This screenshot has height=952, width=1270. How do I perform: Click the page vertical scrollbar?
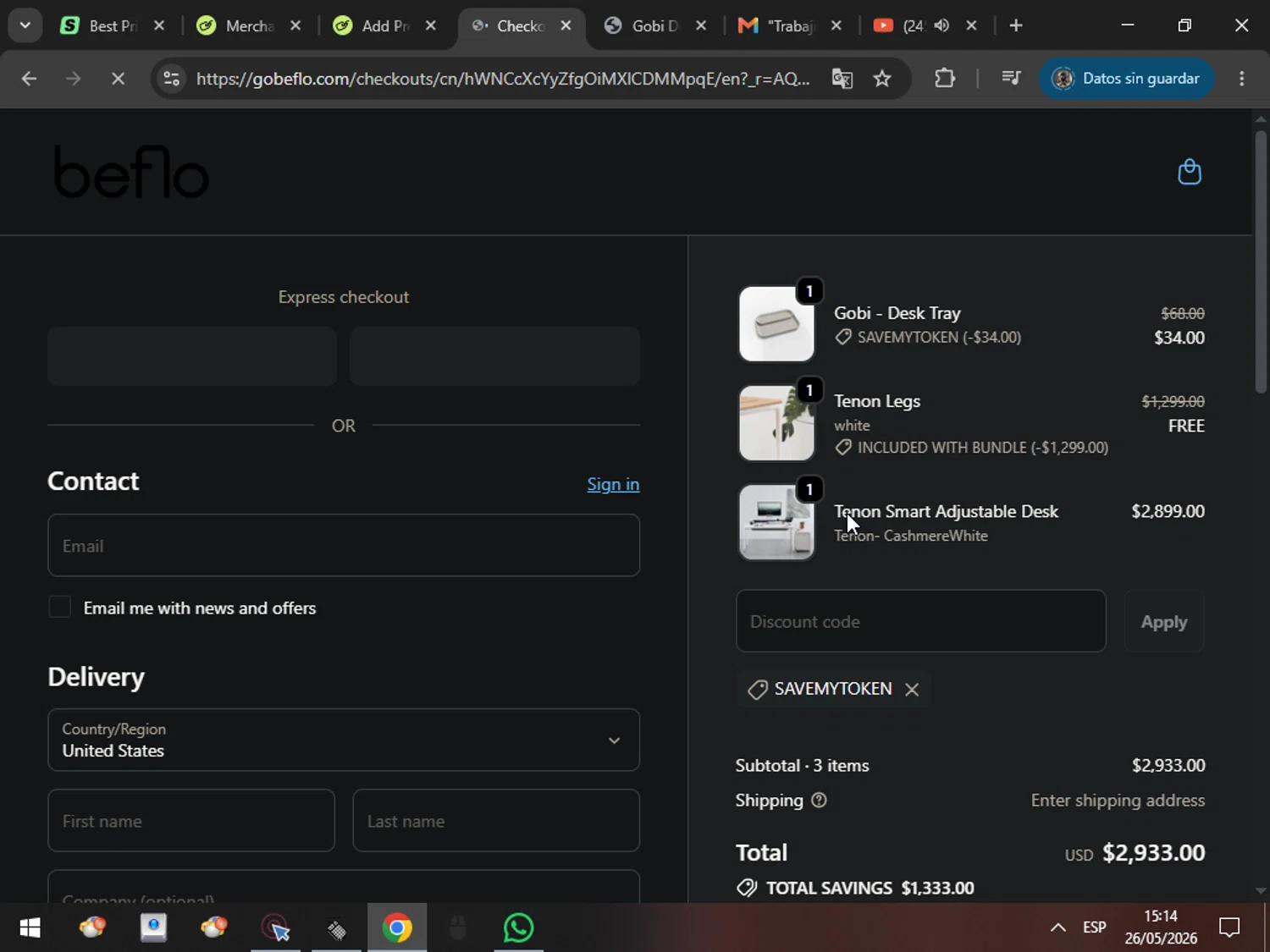click(1261, 261)
